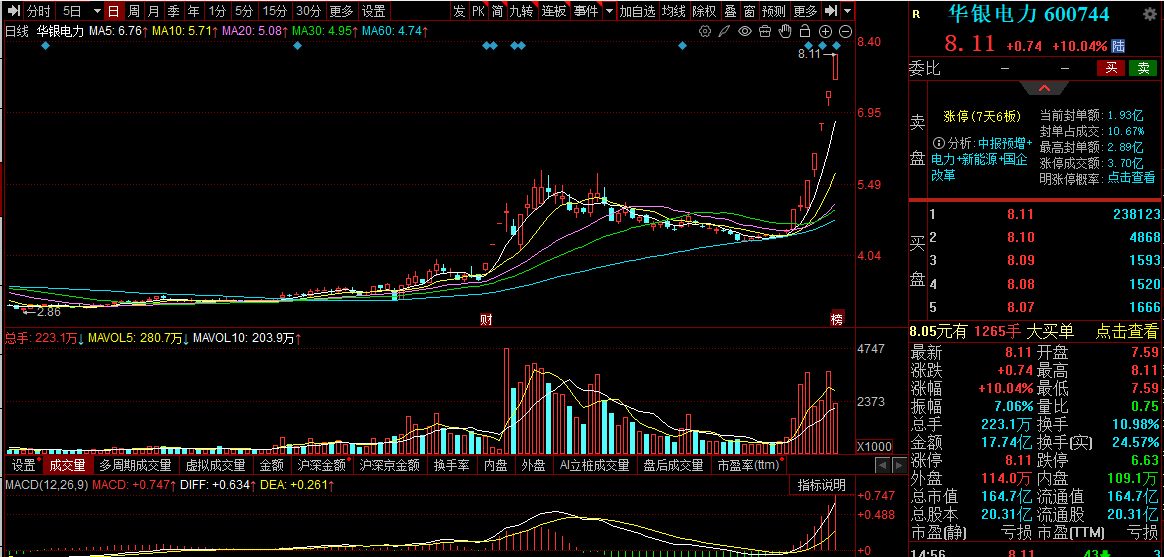Toggle 连板 display
Image resolution: width=1164 pixels, height=557 pixels.
(555, 11)
